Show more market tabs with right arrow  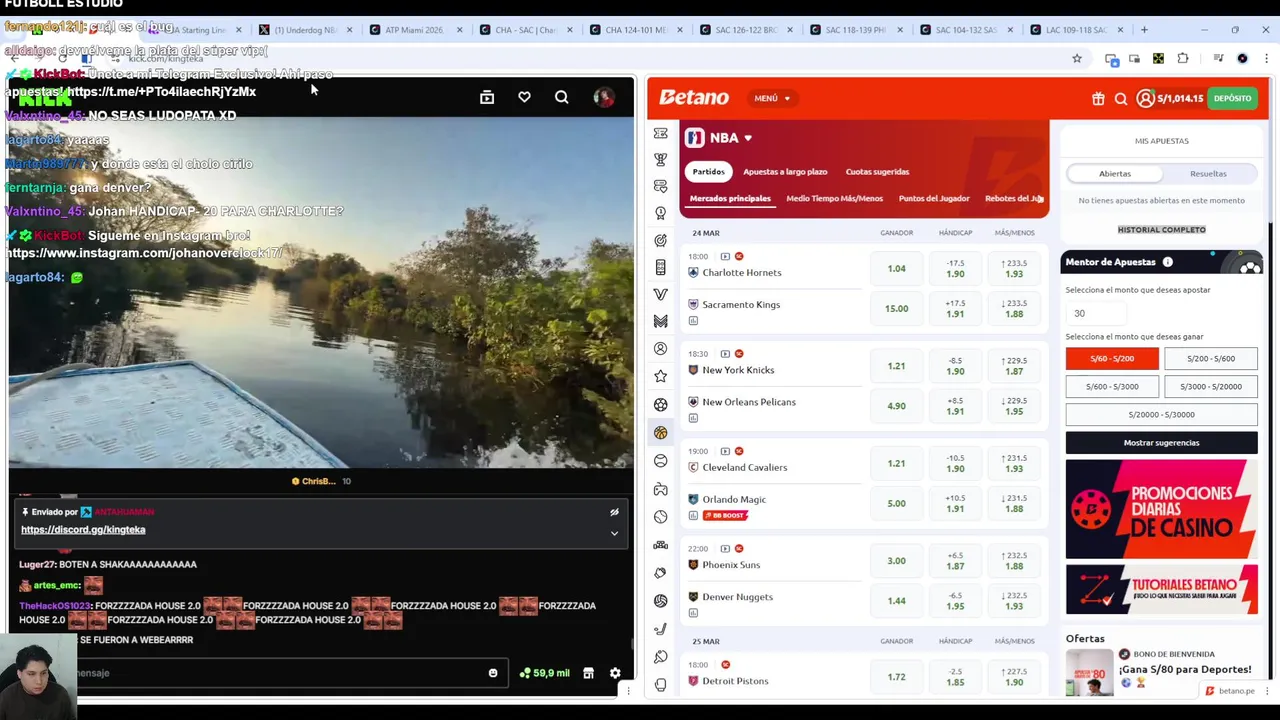(x=1040, y=199)
